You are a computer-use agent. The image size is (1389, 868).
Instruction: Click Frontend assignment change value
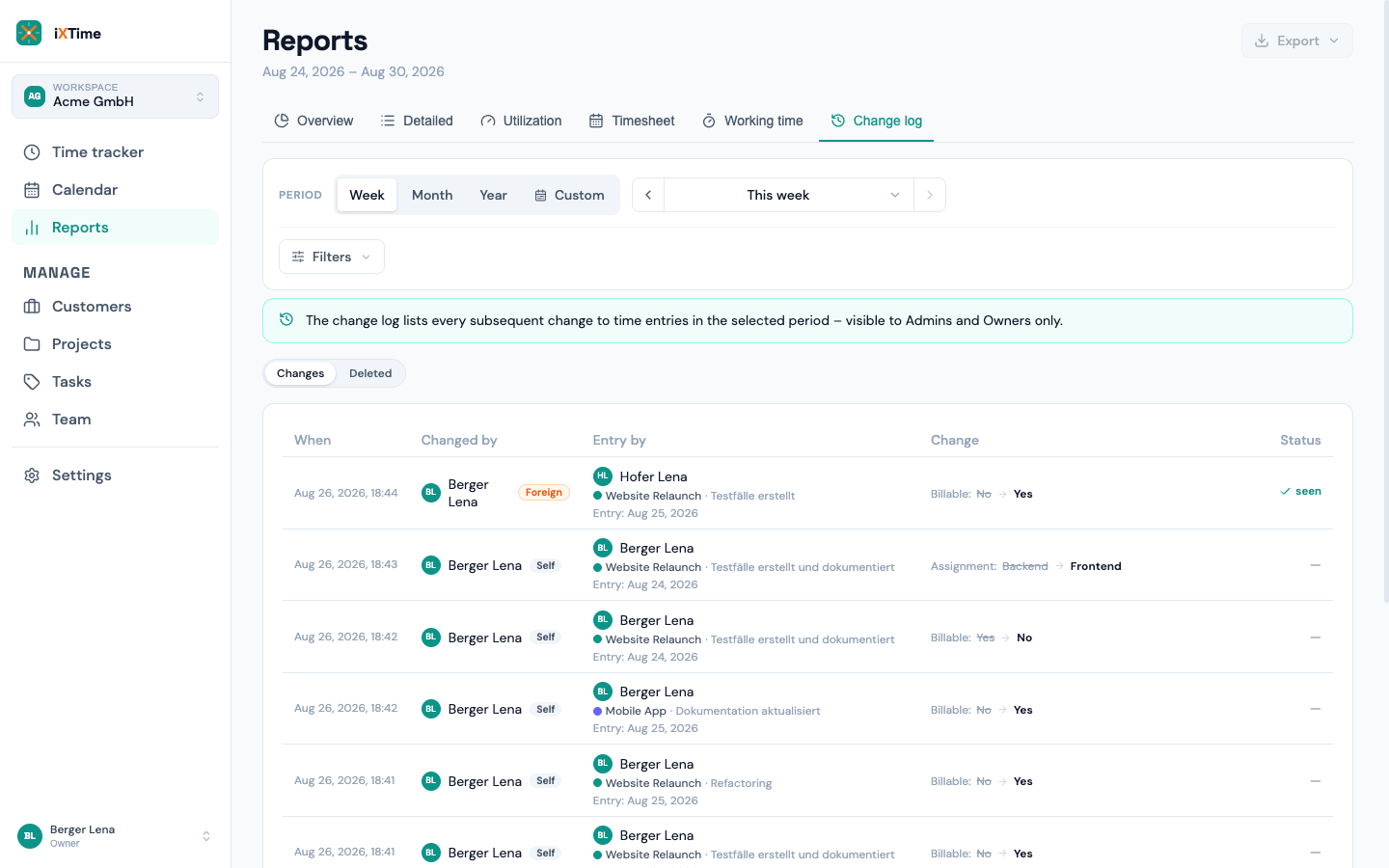click(x=1096, y=566)
